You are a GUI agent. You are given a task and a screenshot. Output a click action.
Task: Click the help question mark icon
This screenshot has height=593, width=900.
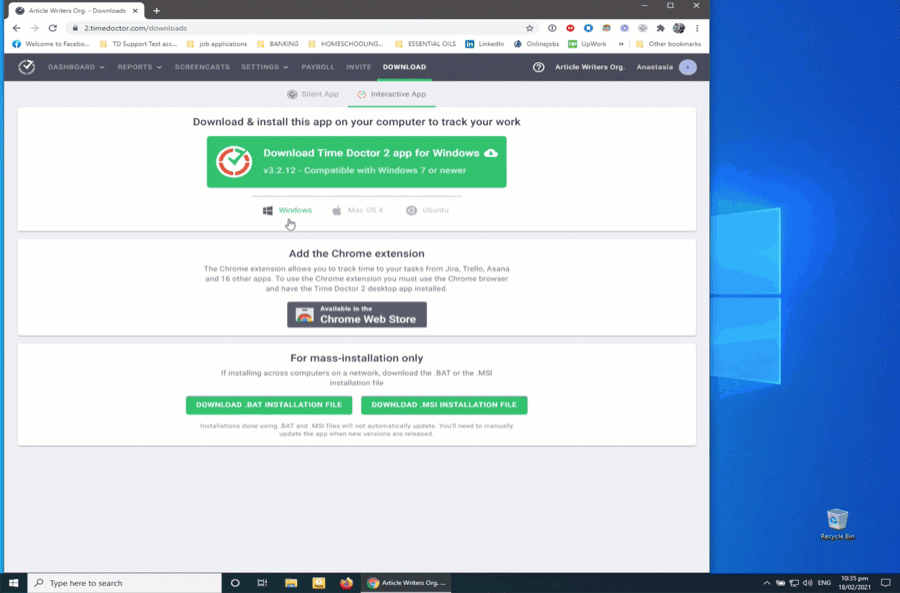(538, 67)
